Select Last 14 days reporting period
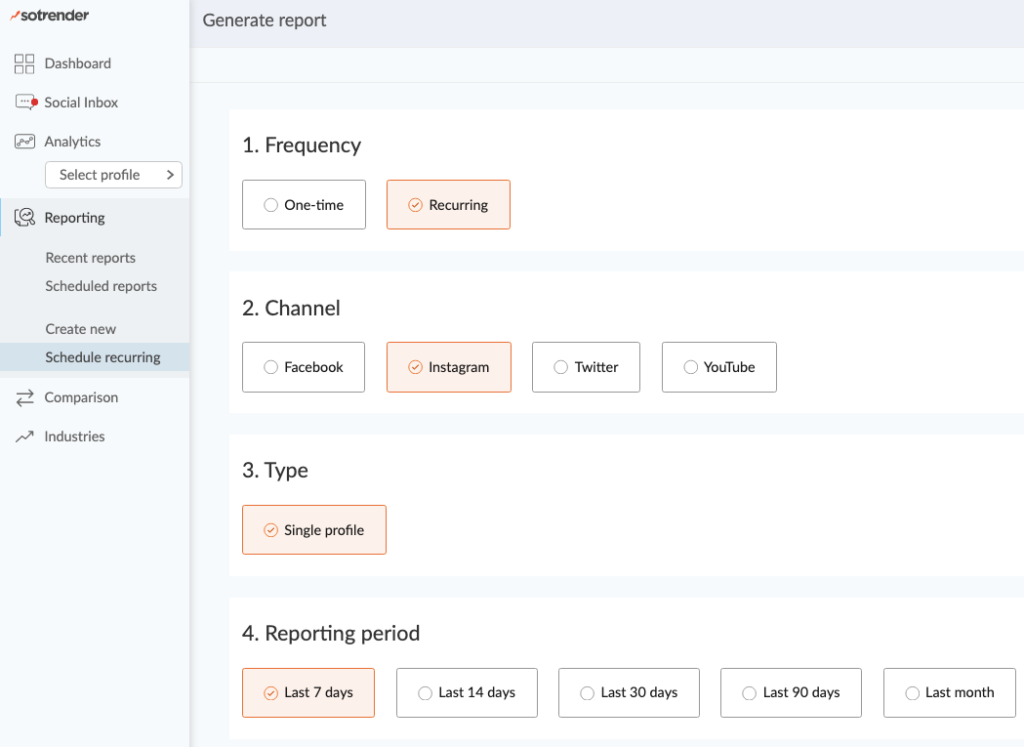Image resolution: width=1024 pixels, height=747 pixels. 467,693
